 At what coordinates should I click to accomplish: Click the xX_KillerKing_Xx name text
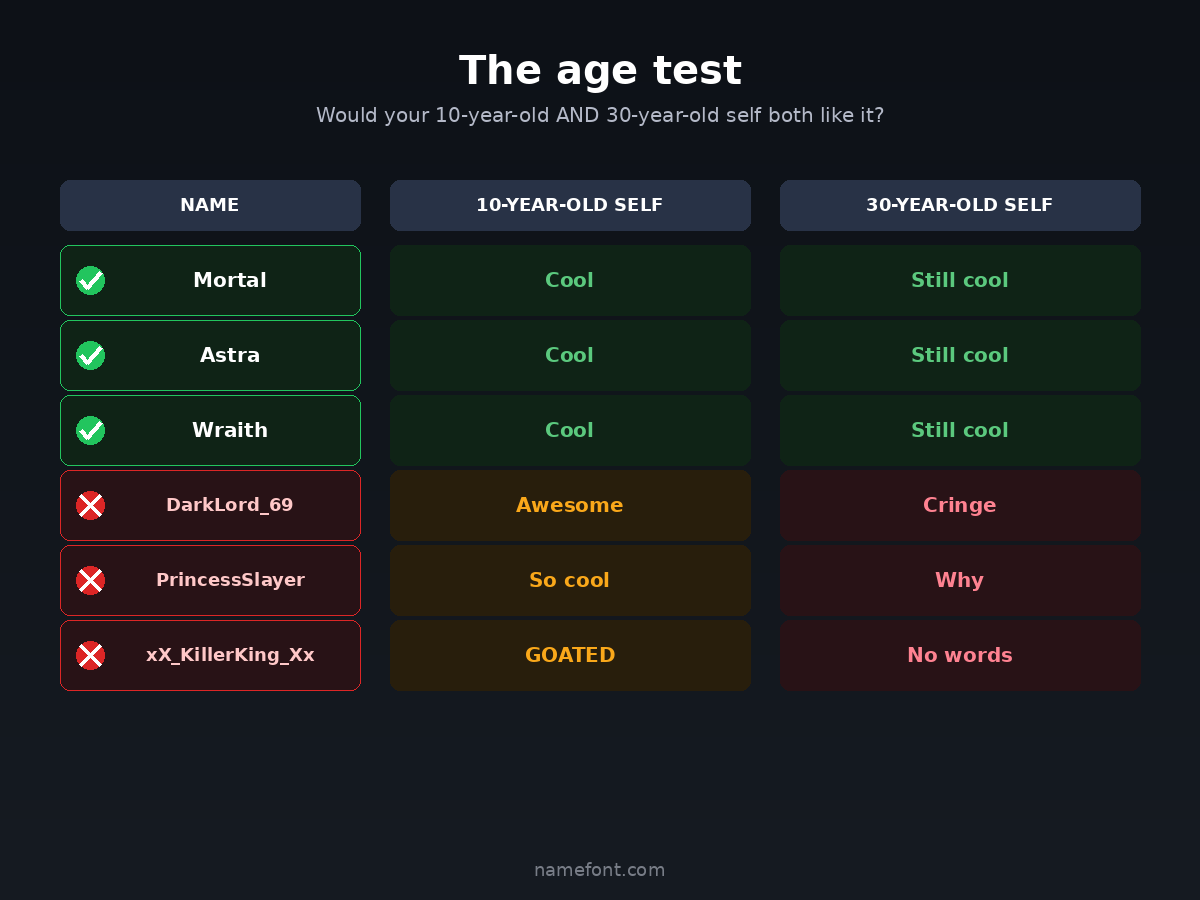click(x=230, y=656)
